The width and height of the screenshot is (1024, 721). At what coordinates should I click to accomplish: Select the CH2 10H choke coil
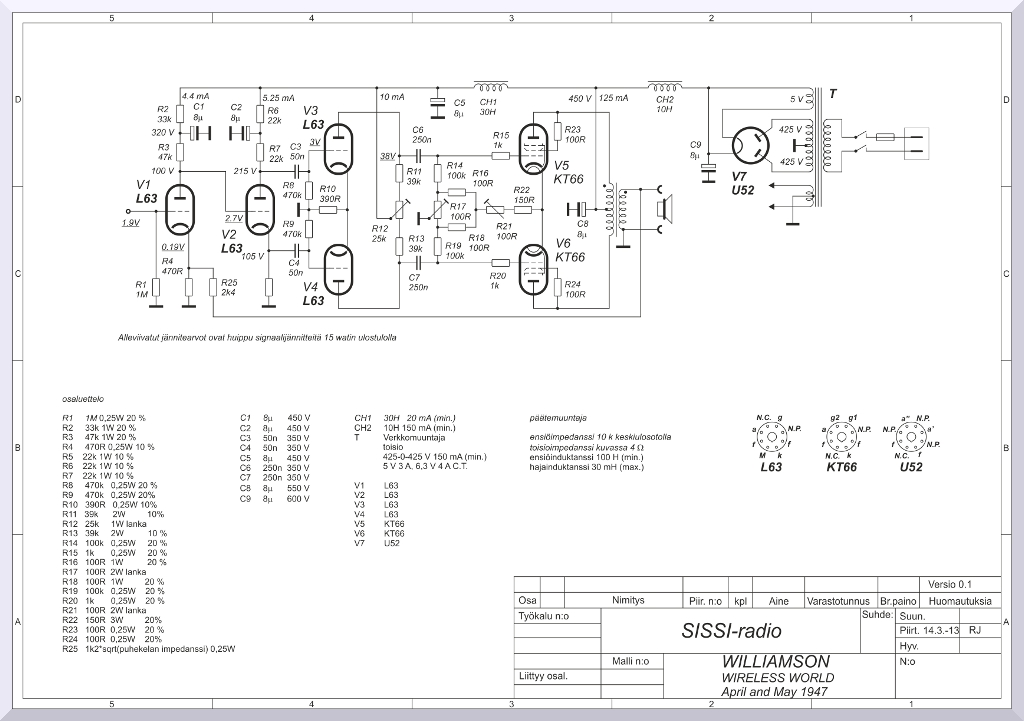pos(664,86)
